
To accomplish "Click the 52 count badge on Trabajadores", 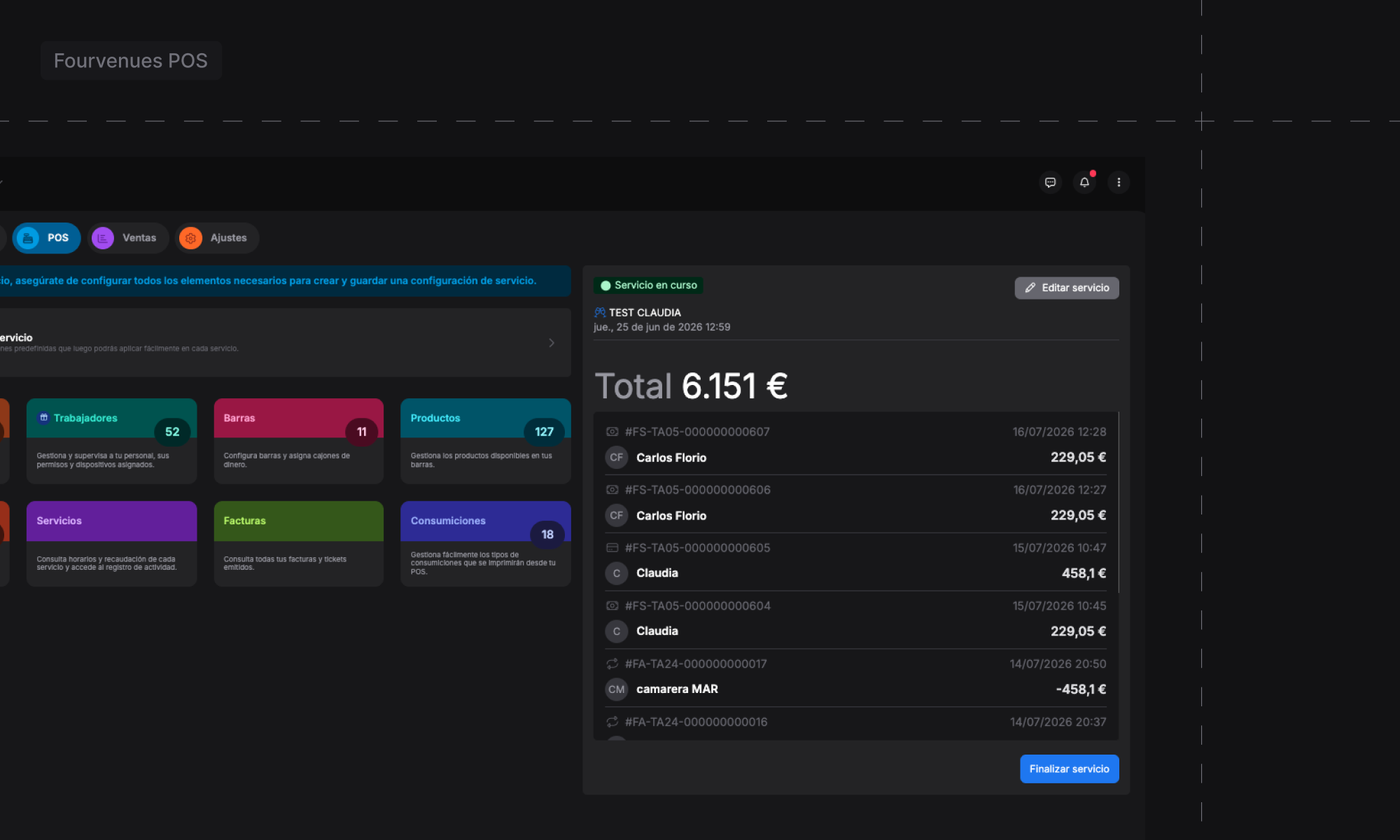I will point(172,432).
